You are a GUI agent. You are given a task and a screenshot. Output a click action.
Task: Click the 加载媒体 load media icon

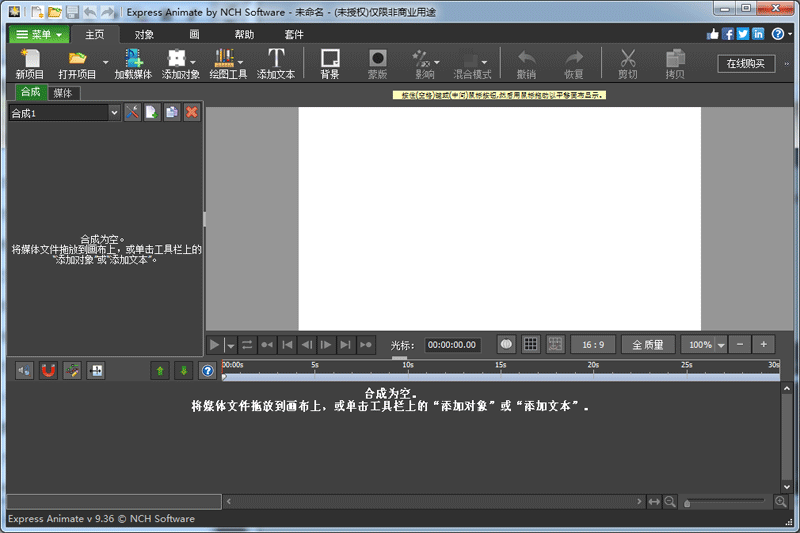tap(133, 64)
